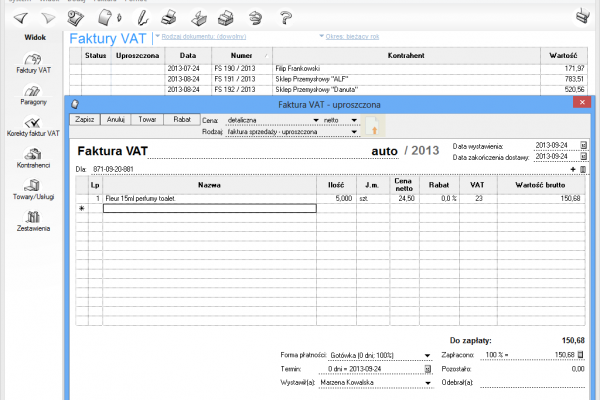Image resolution: width=600 pixels, height=400 pixels.
Task: Go to Kontrahenci in the sidebar
Action: [x=33, y=156]
